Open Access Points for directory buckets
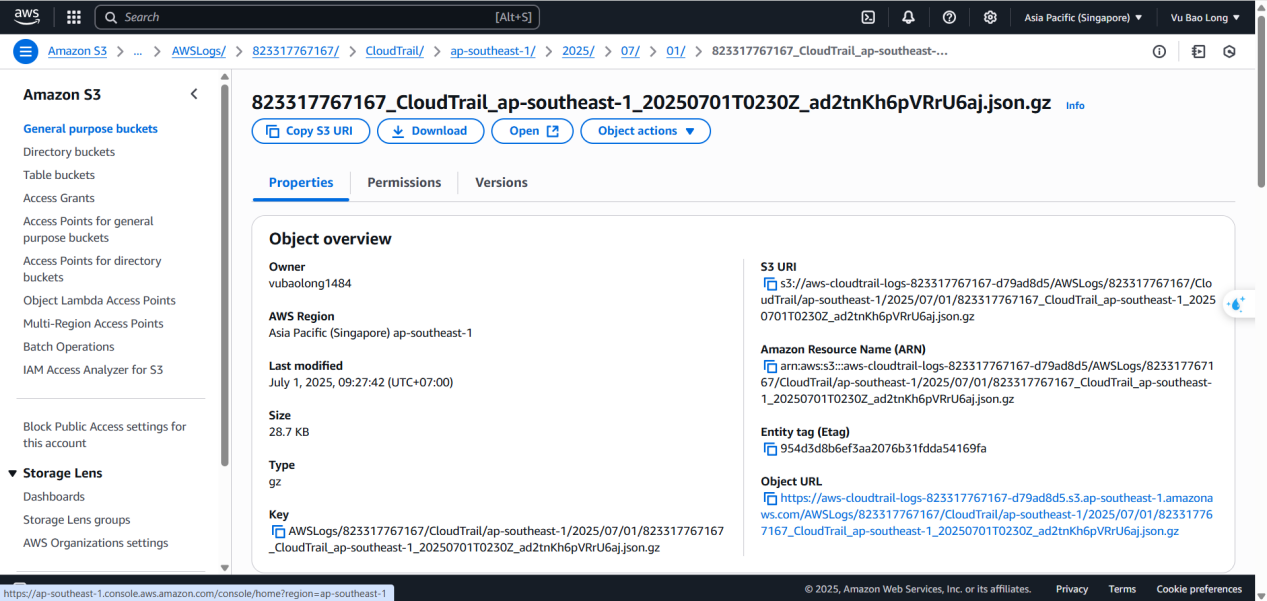The width and height of the screenshot is (1267, 601). point(92,269)
